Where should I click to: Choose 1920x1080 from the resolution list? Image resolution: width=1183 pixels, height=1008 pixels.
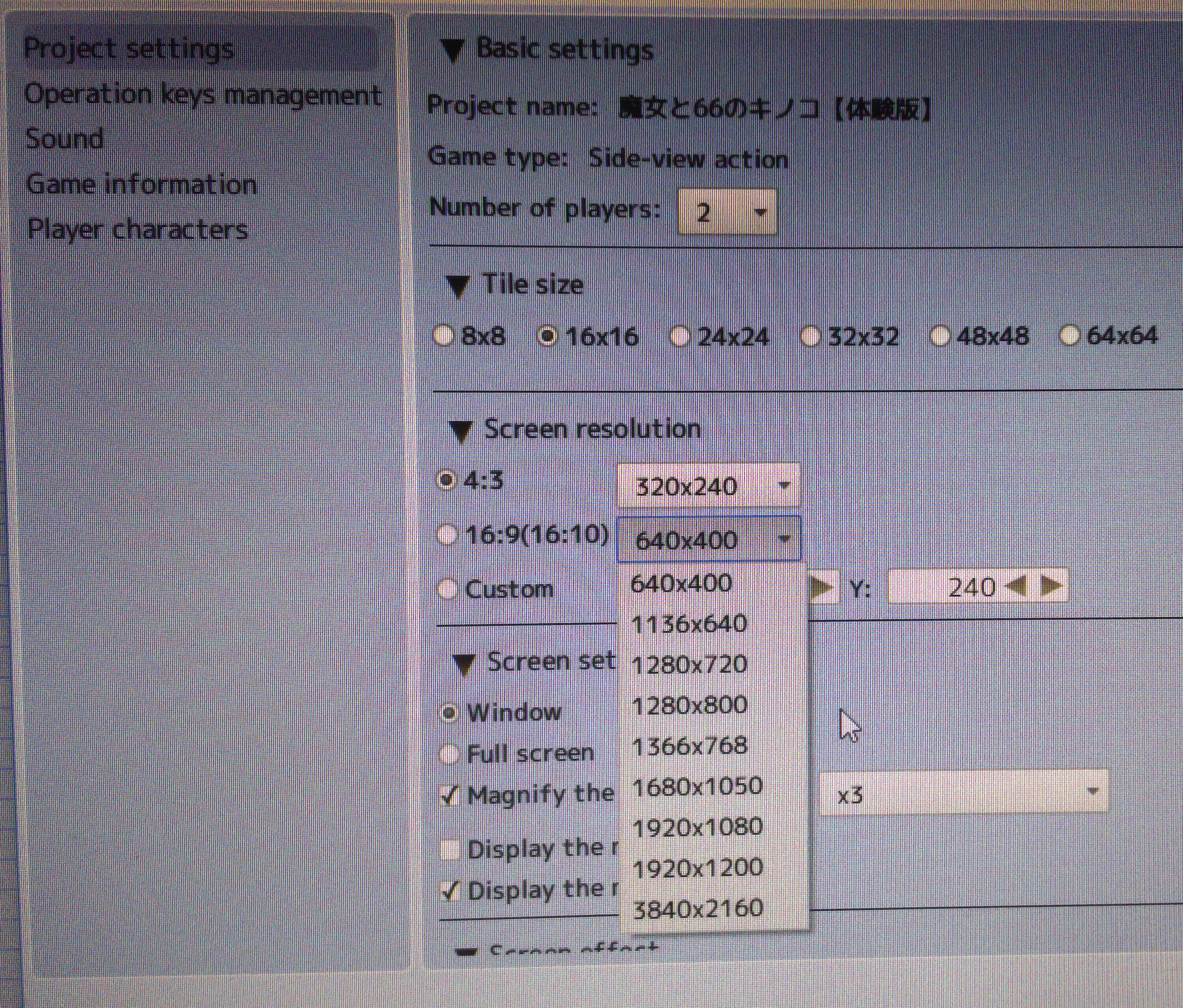[x=698, y=827]
